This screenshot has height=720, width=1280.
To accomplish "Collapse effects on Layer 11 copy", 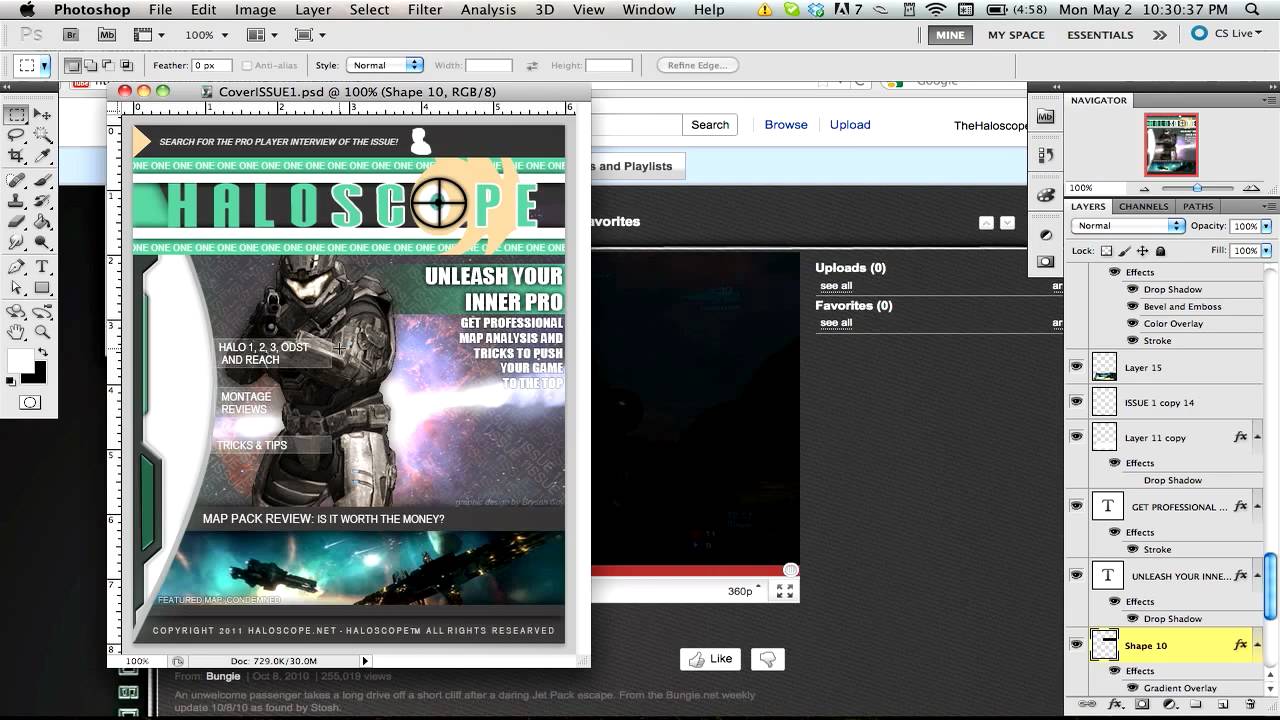I will [x=1257, y=437].
